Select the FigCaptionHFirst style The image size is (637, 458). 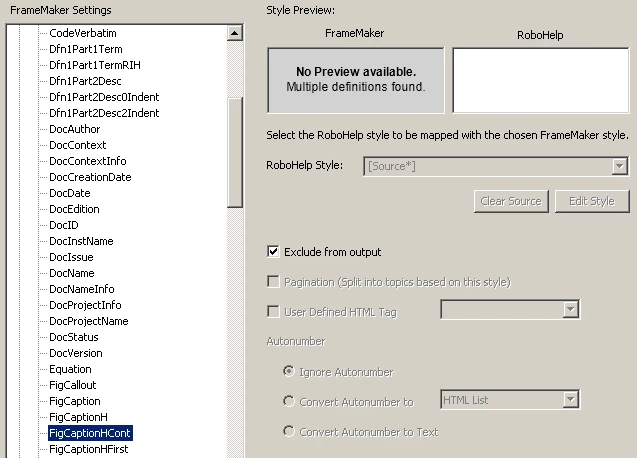pos(89,449)
